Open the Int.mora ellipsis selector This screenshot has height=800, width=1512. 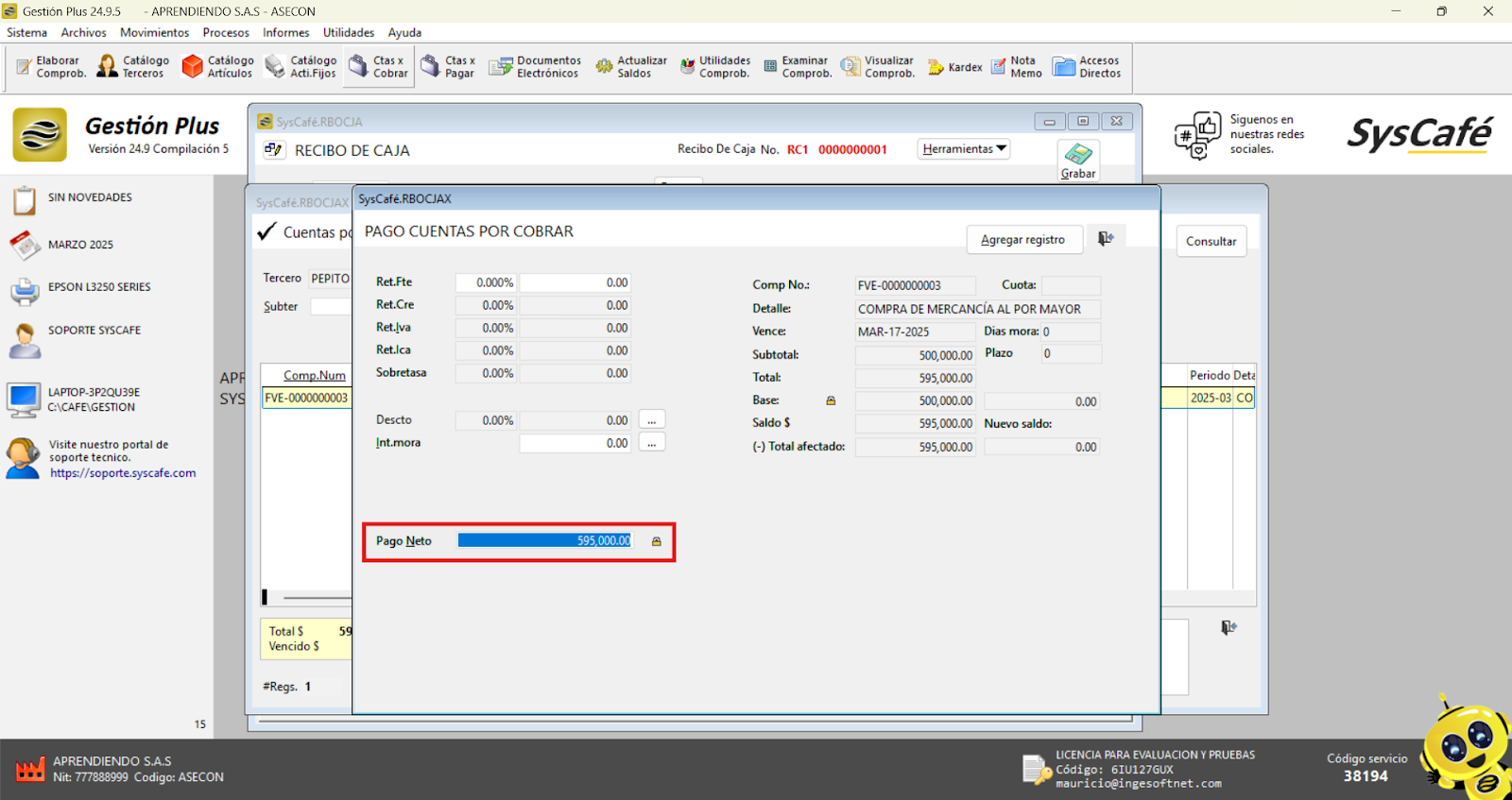click(x=651, y=443)
